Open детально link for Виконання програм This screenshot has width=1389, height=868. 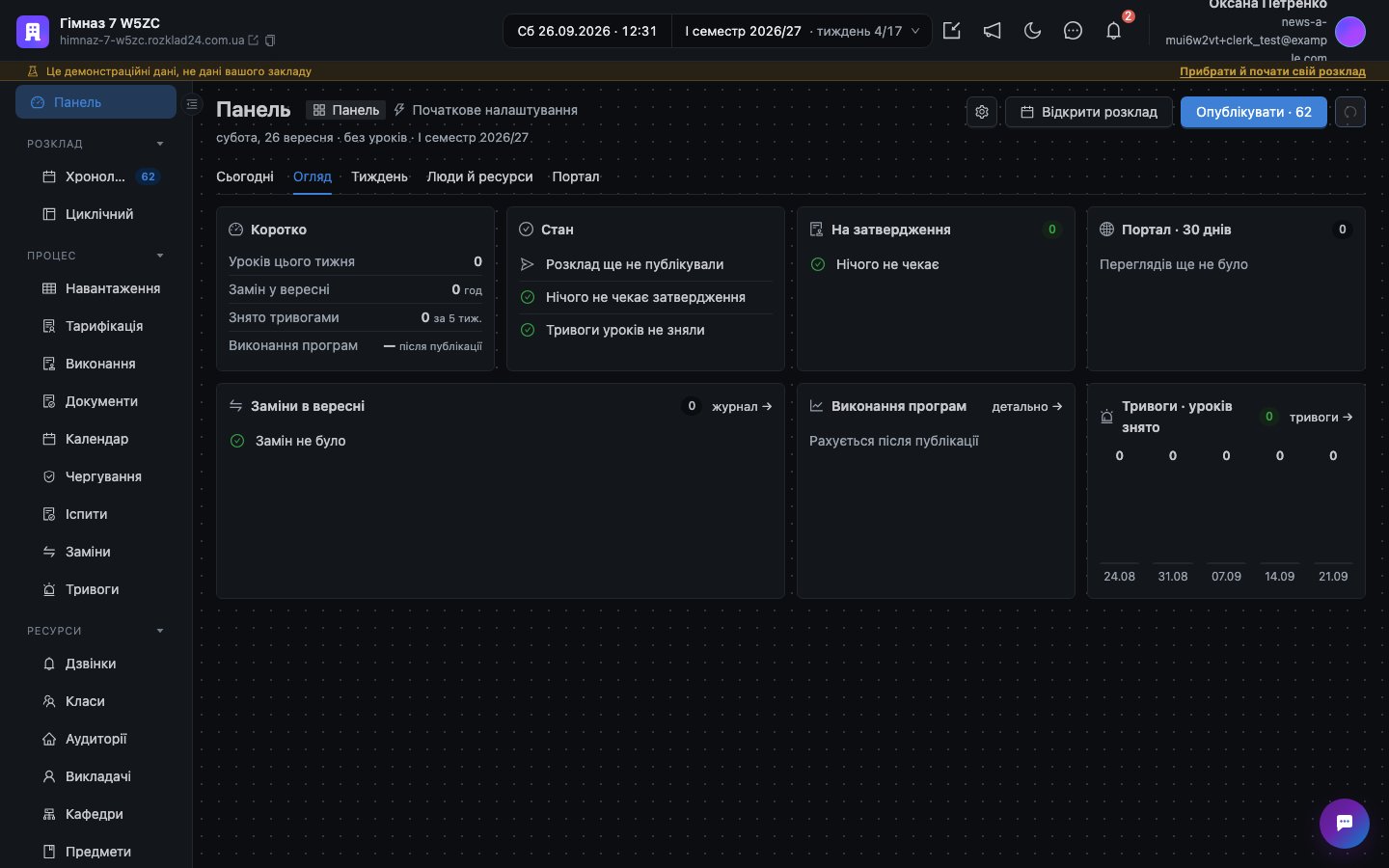[x=1027, y=406]
